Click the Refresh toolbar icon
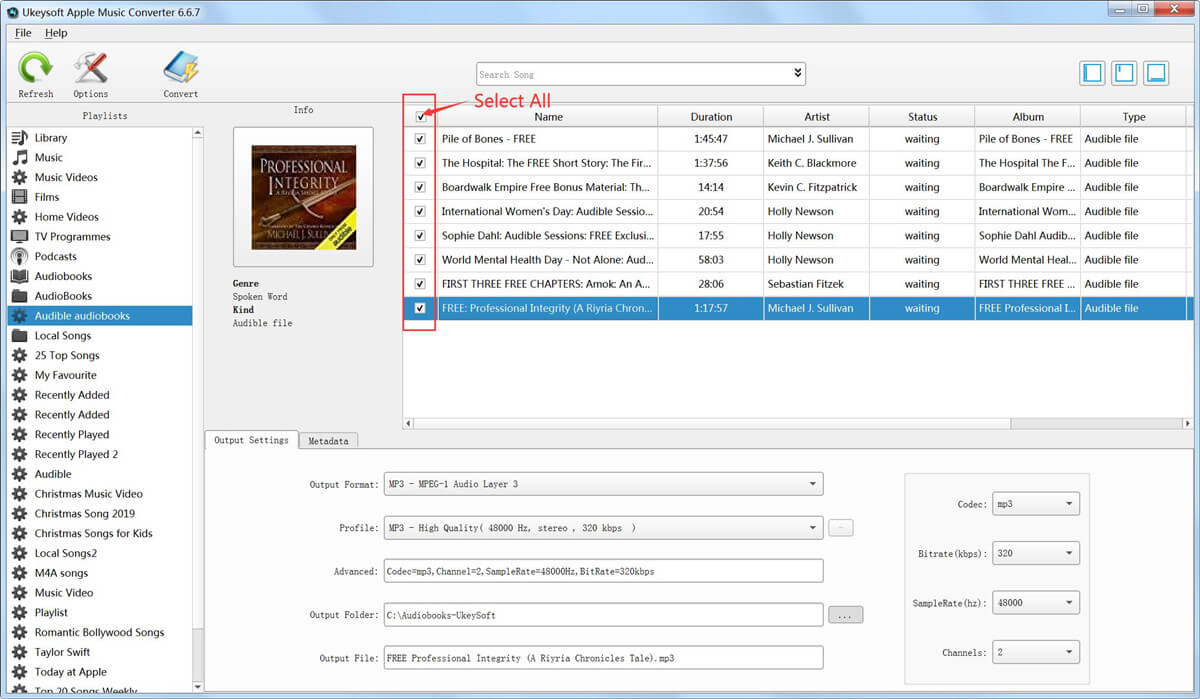Image resolution: width=1200 pixels, height=699 pixels. (x=35, y=68)
